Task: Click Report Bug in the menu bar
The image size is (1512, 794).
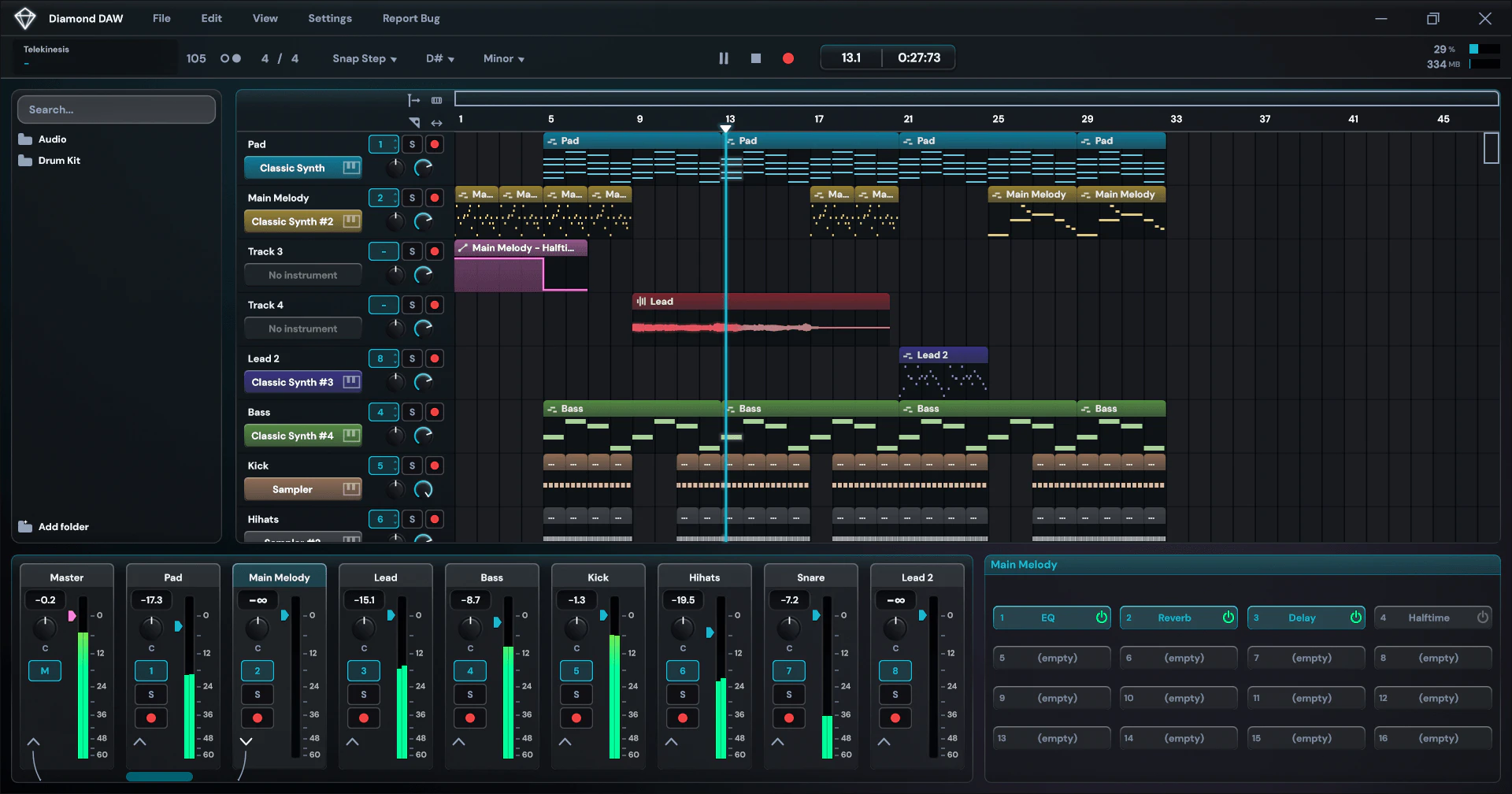Action: tap(411, 18)
